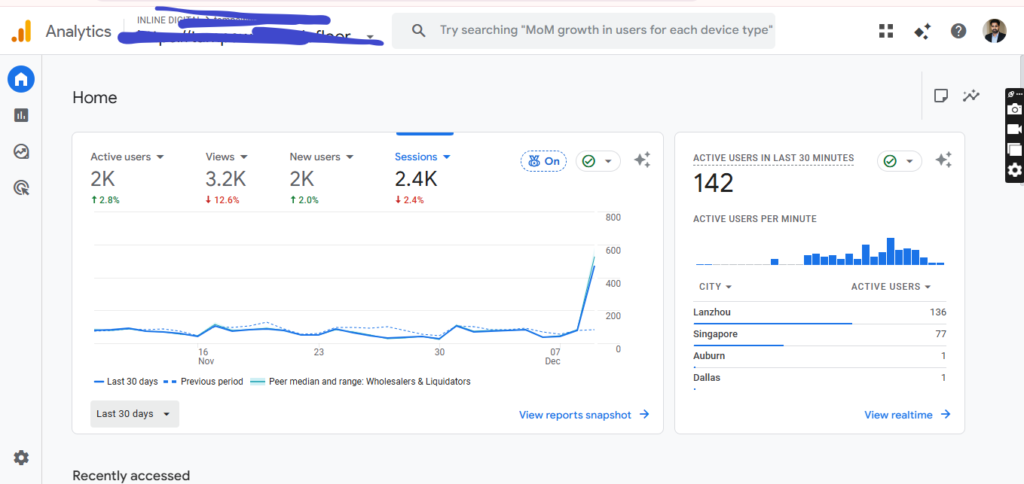The image size is (1024, 484).
Task: Open the realtime card data quality dropdown
Action: pos(899,161)
